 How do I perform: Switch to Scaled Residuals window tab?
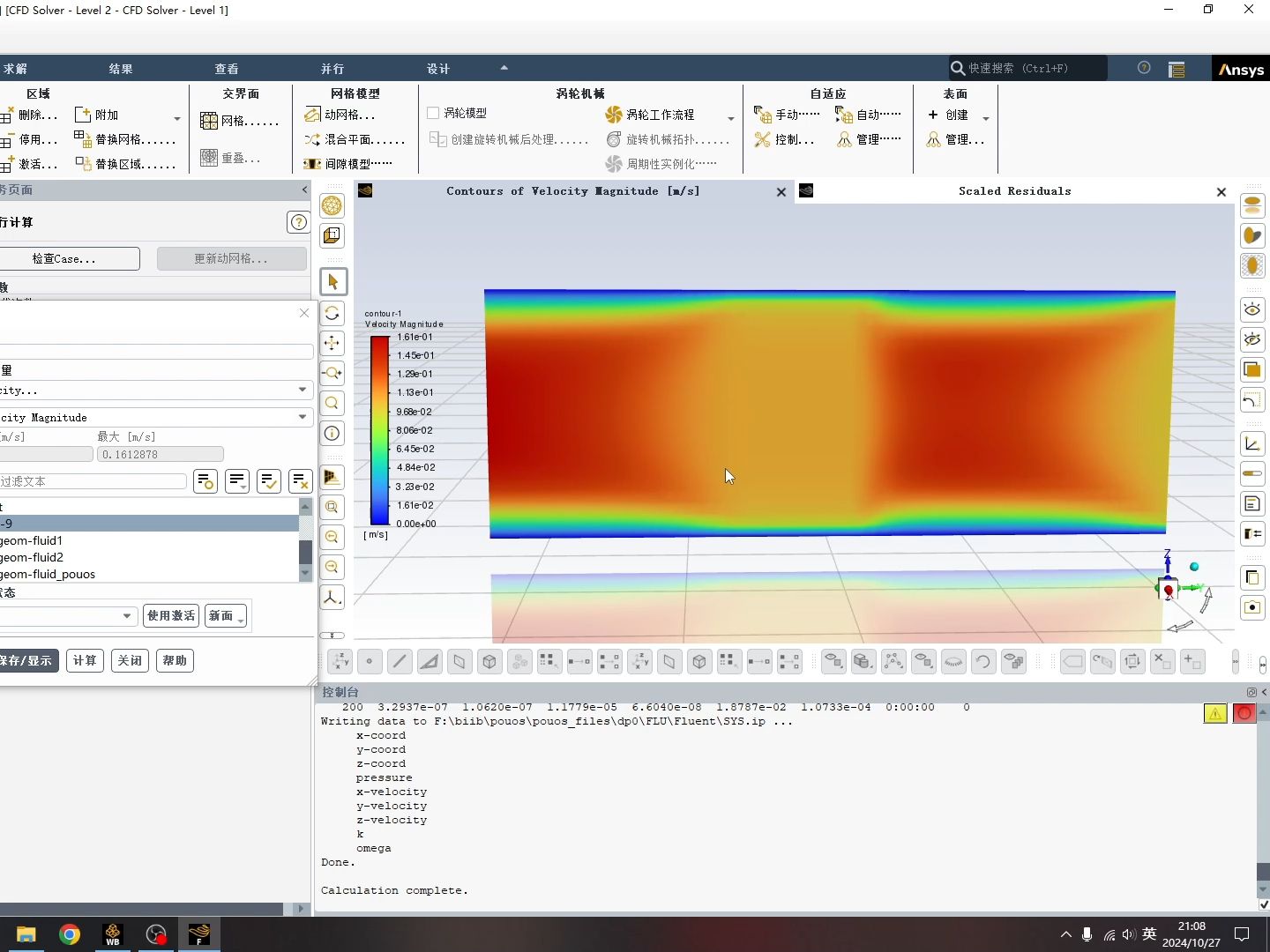tap(1014, 191)
